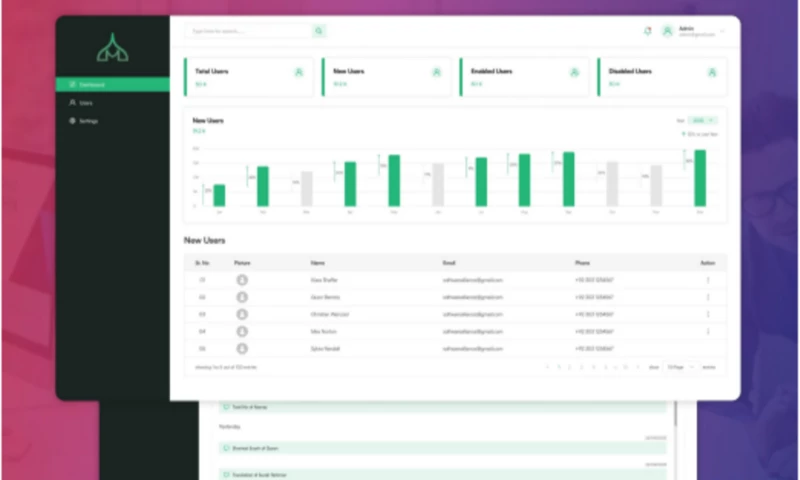Click the Admin profile avatar icon

(667, 31)
